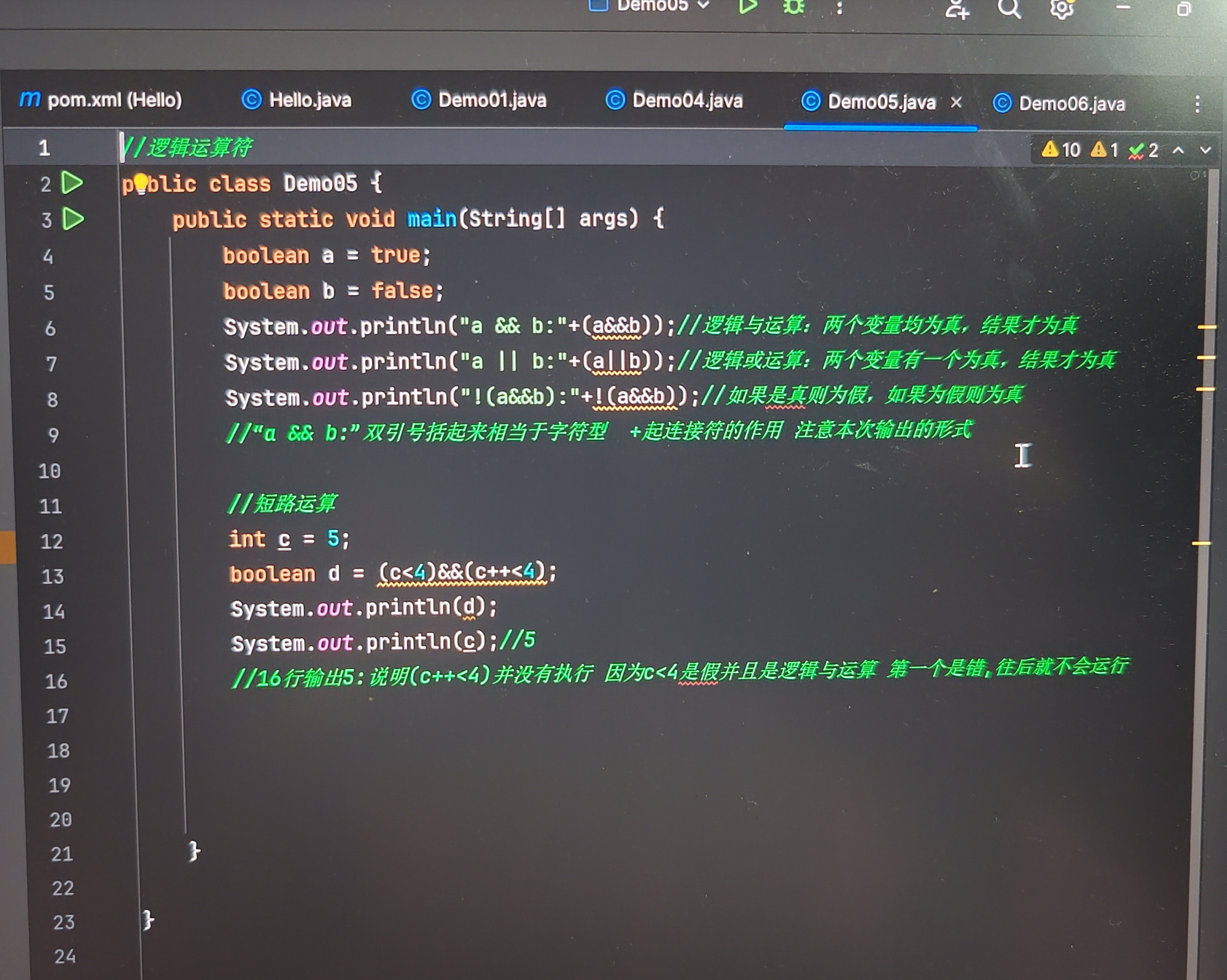Open more run actions vertical dots
Viewport: 1227px width, 980px height.
[x=839, y=7]
